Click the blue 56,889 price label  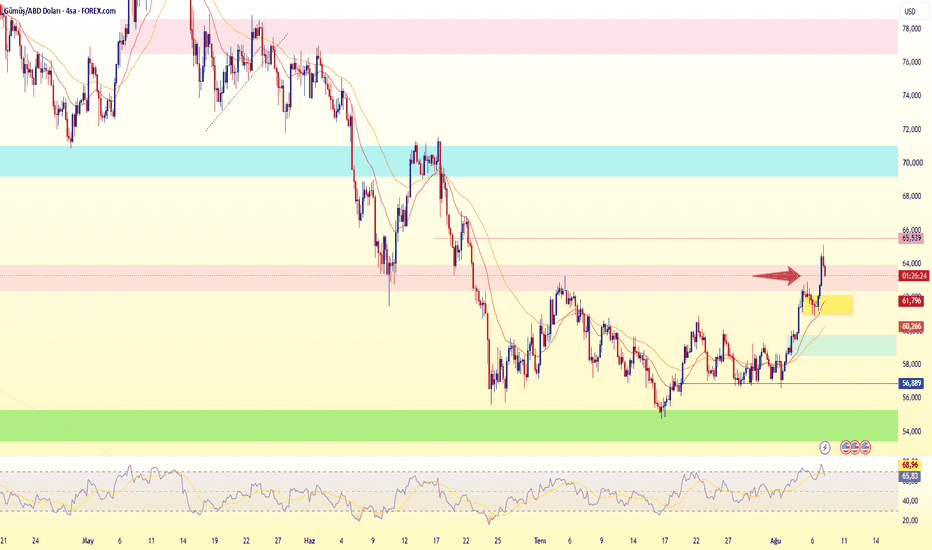[911, 384]
